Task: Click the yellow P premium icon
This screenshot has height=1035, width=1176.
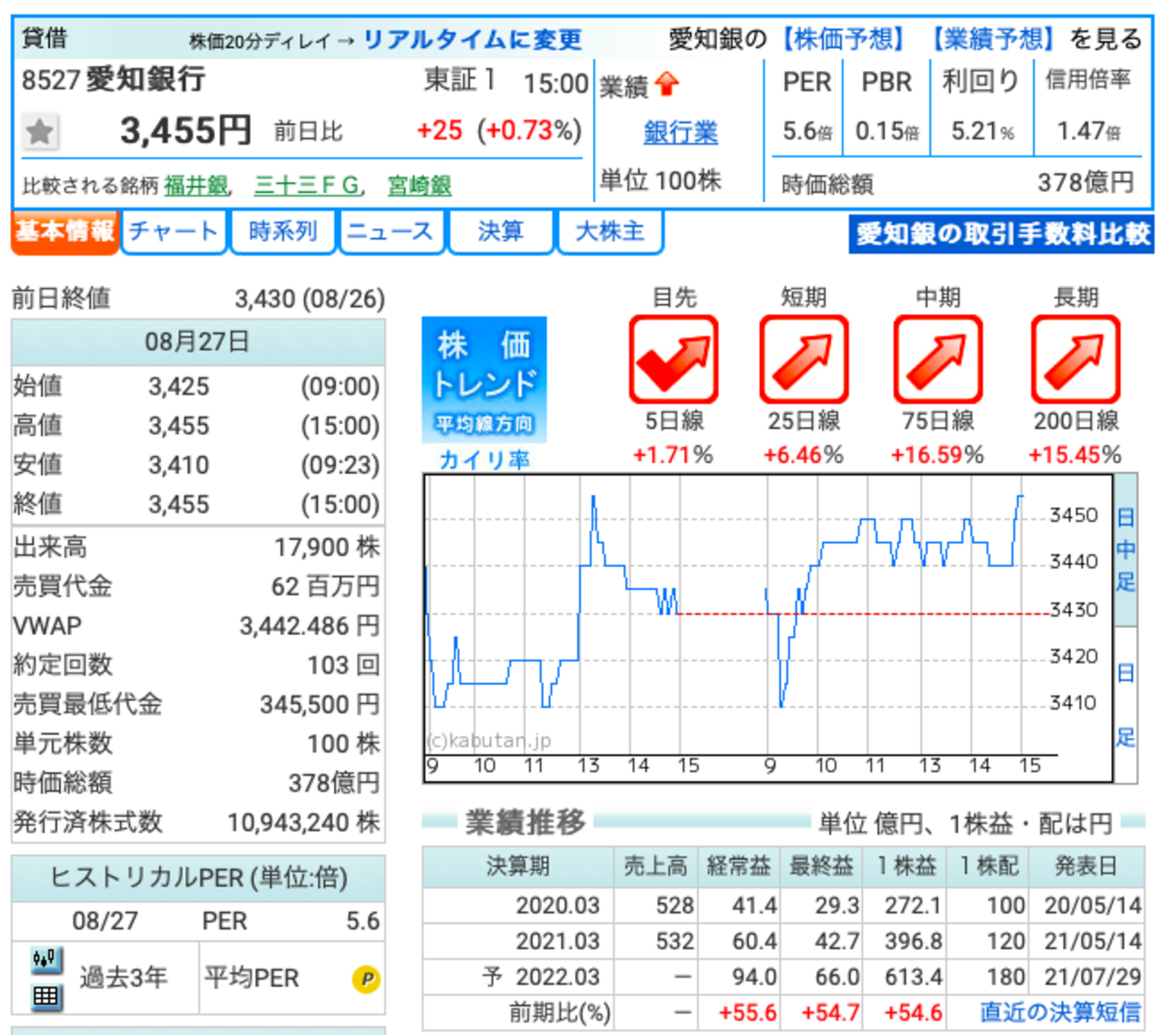Action: [365, 978]
